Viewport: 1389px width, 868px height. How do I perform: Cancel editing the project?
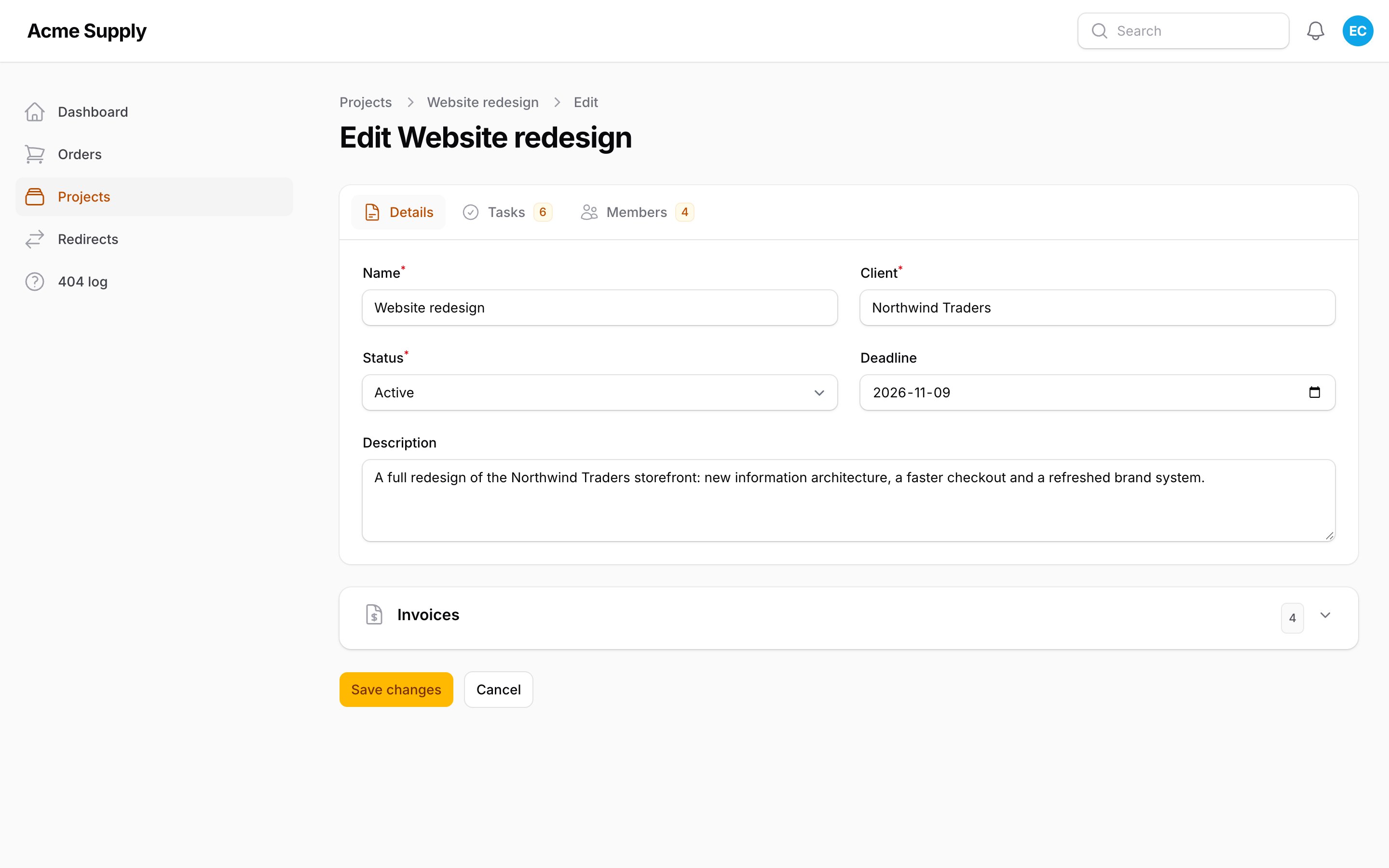(498, 690)
